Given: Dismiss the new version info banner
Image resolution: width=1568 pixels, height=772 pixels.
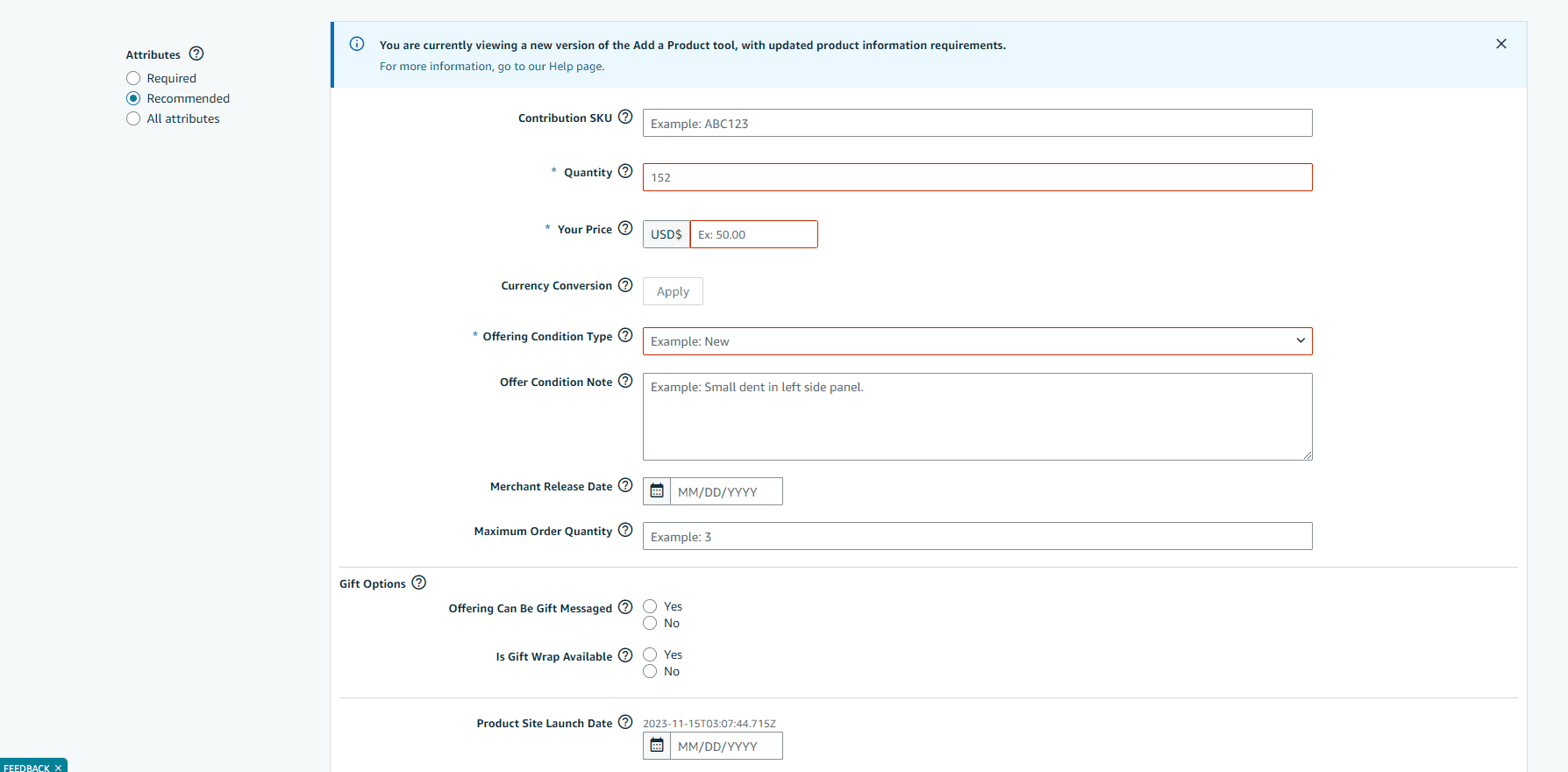Looking at the screenshot, I should click(1500, 44).
